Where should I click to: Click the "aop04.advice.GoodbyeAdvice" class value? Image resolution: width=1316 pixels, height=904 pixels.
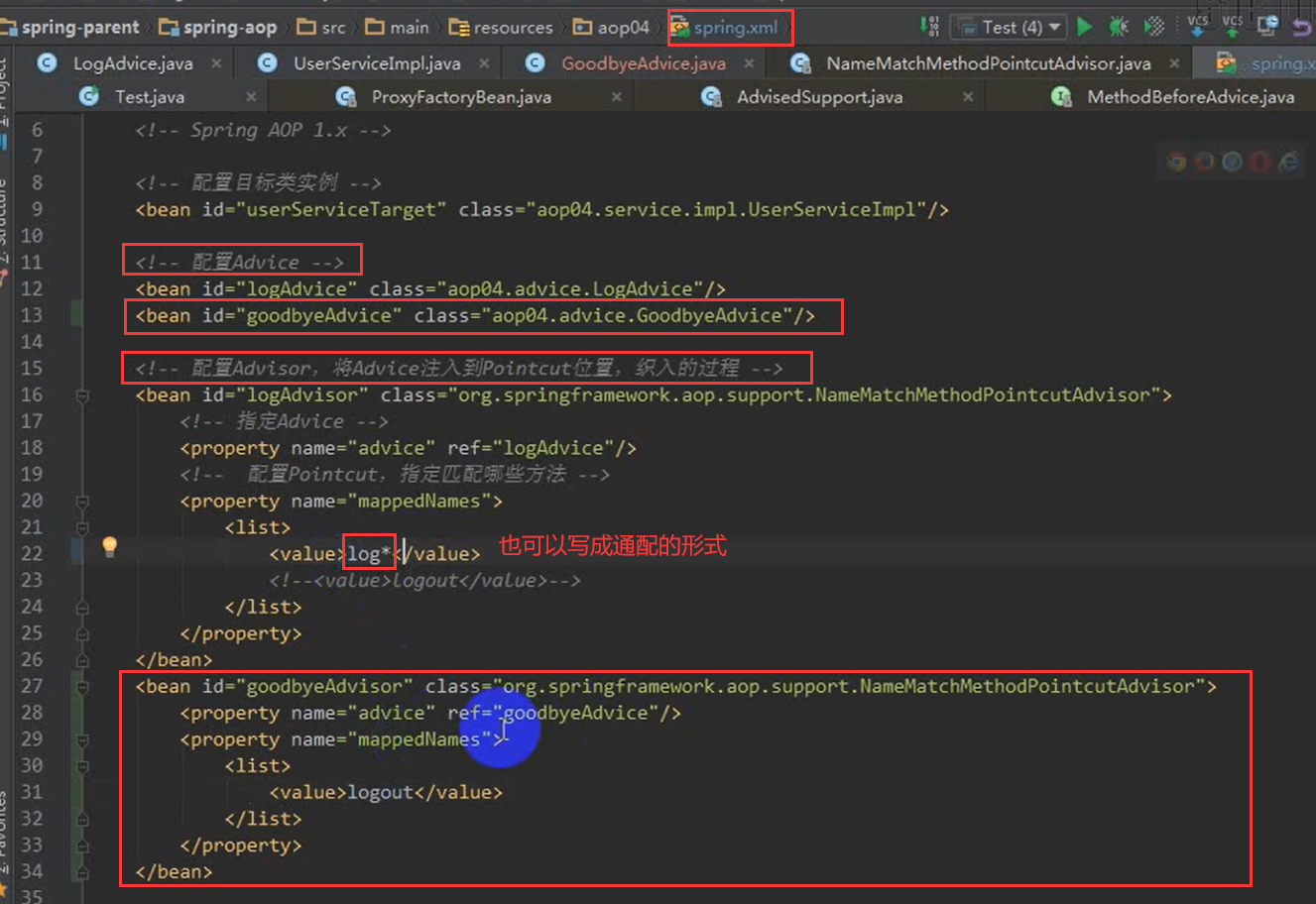coord(637,316)
